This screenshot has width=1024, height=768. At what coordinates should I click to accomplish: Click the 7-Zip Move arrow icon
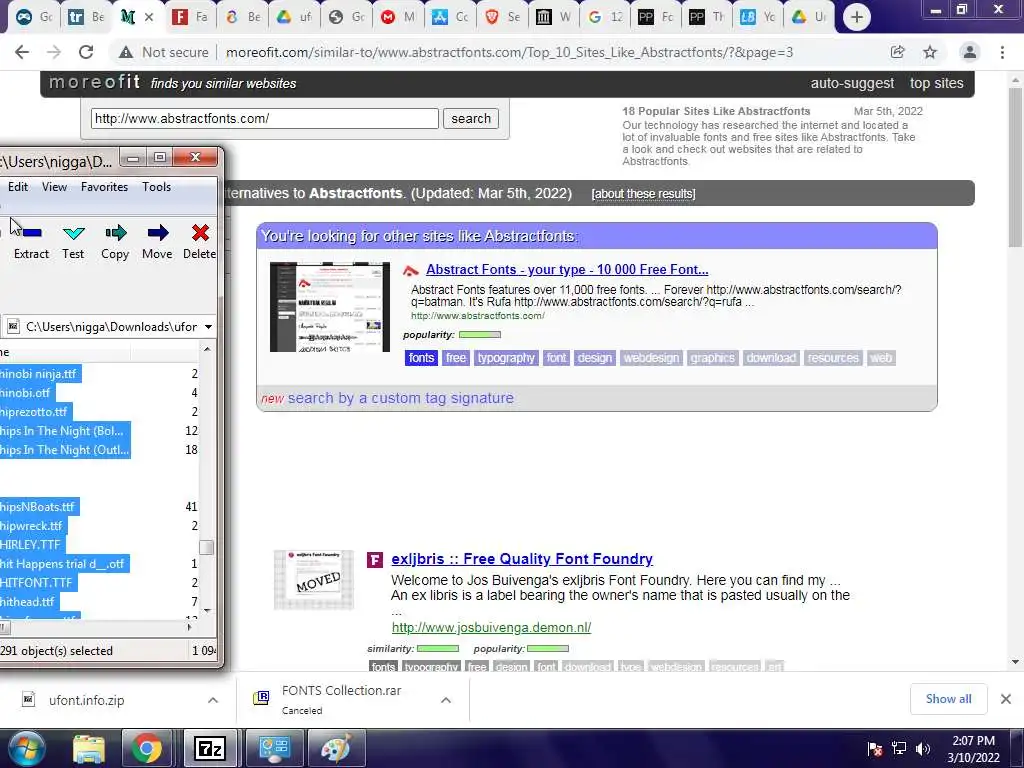point(157,232)
